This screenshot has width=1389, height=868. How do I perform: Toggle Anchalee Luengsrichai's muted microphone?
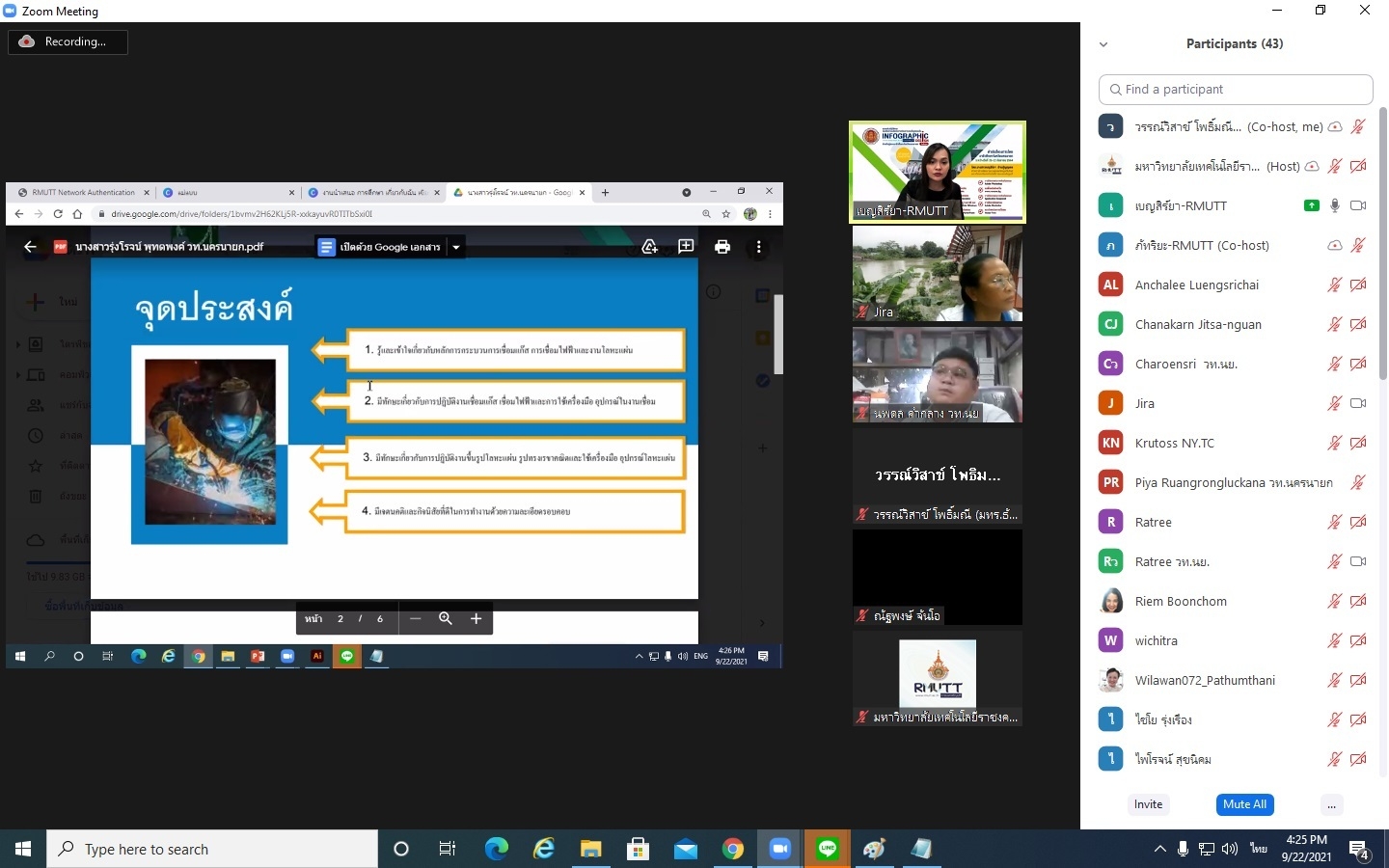coord(1335,285)
